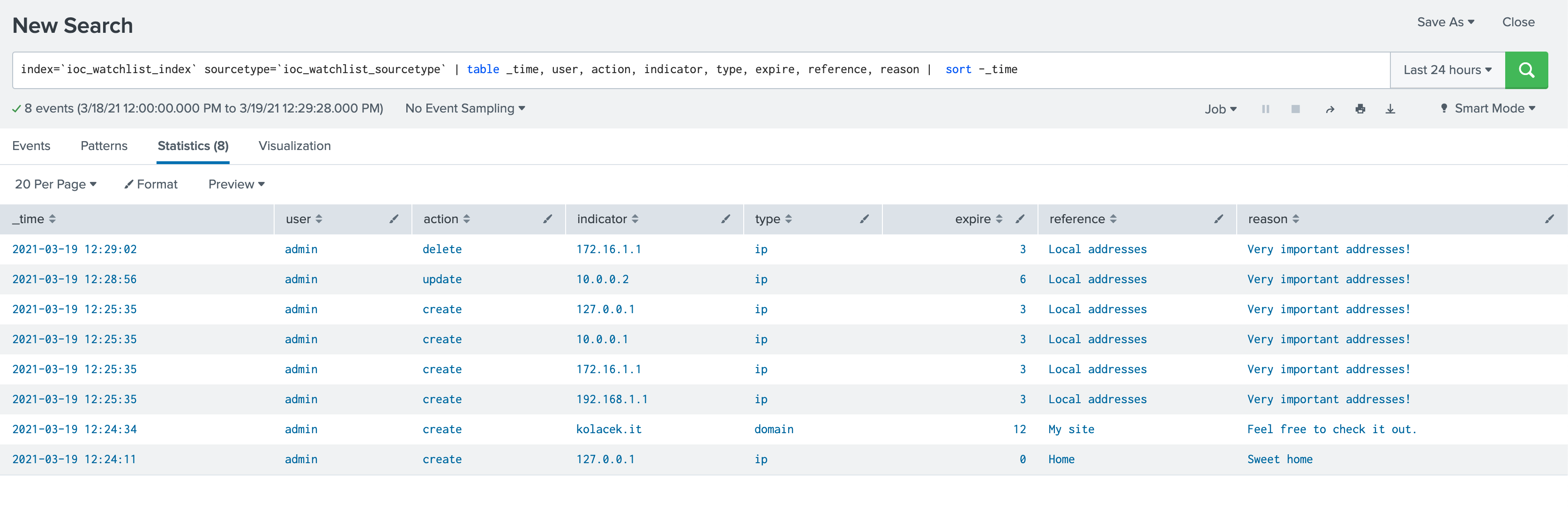Sort table by _time column

[34, 218]
